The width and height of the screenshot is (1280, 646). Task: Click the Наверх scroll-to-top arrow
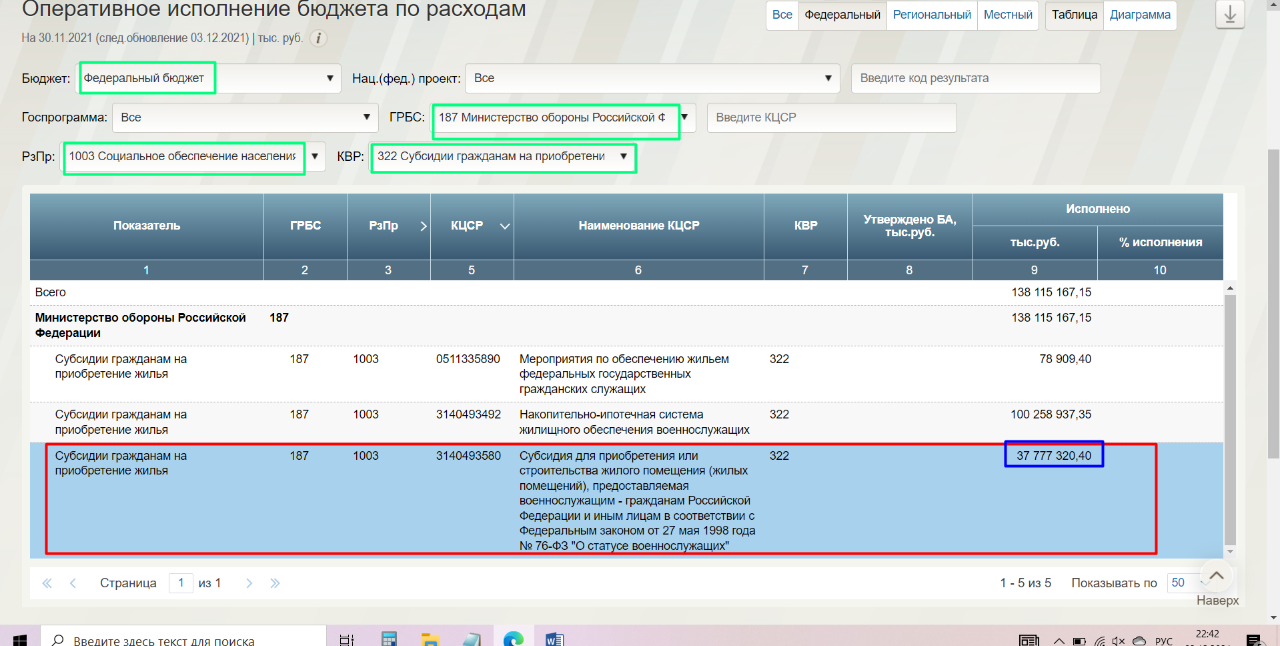(x=1216, y=577)
